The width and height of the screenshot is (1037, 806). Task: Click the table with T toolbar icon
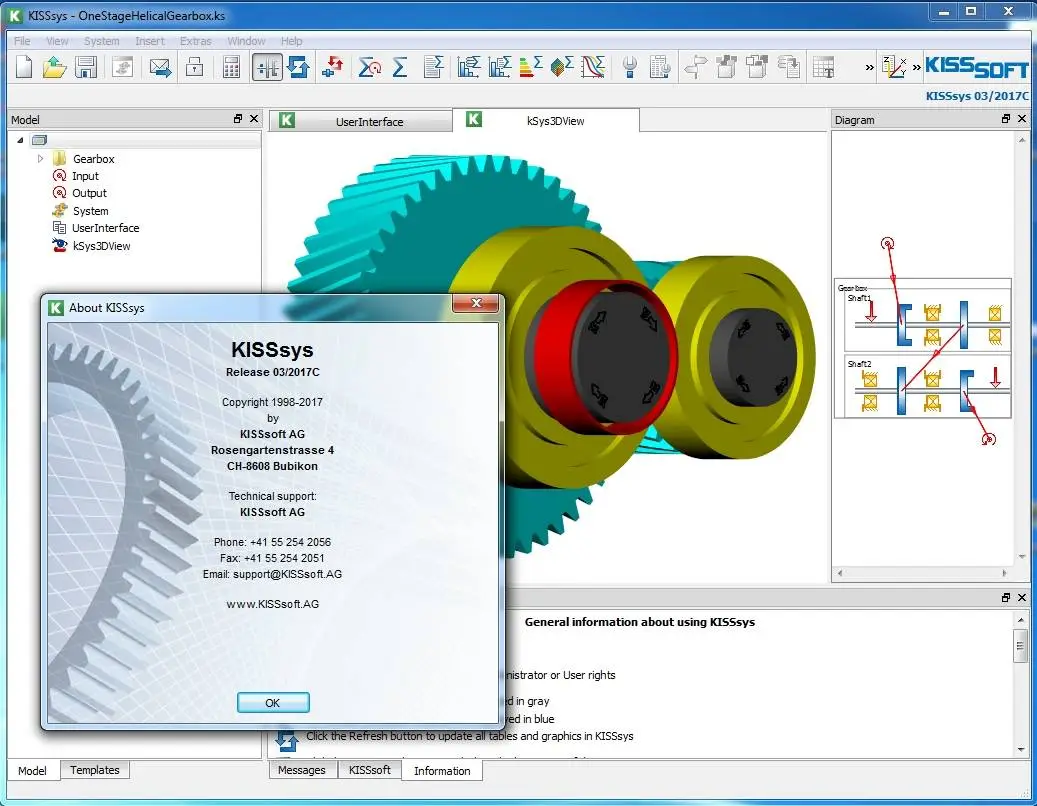[823, 67]
